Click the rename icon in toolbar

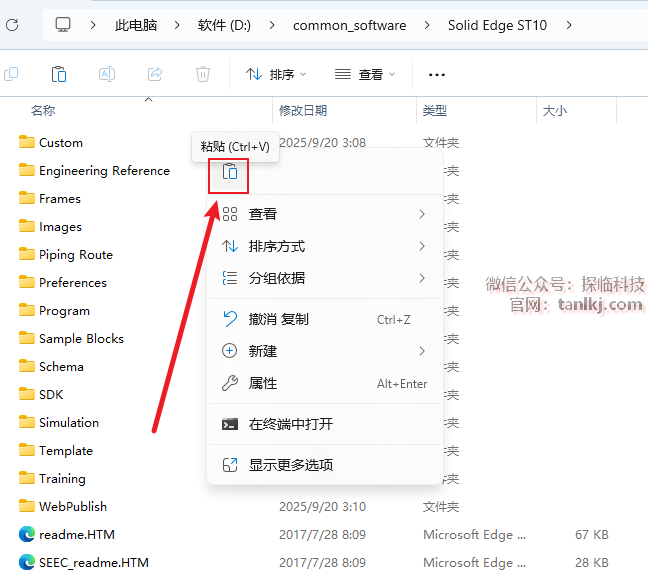click(x=107, y=74)
